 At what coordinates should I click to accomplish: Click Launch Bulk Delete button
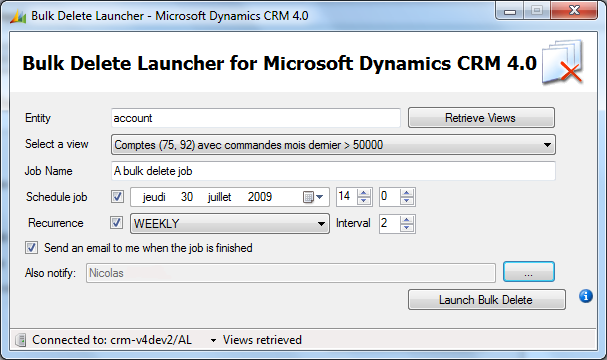[487, 300]
